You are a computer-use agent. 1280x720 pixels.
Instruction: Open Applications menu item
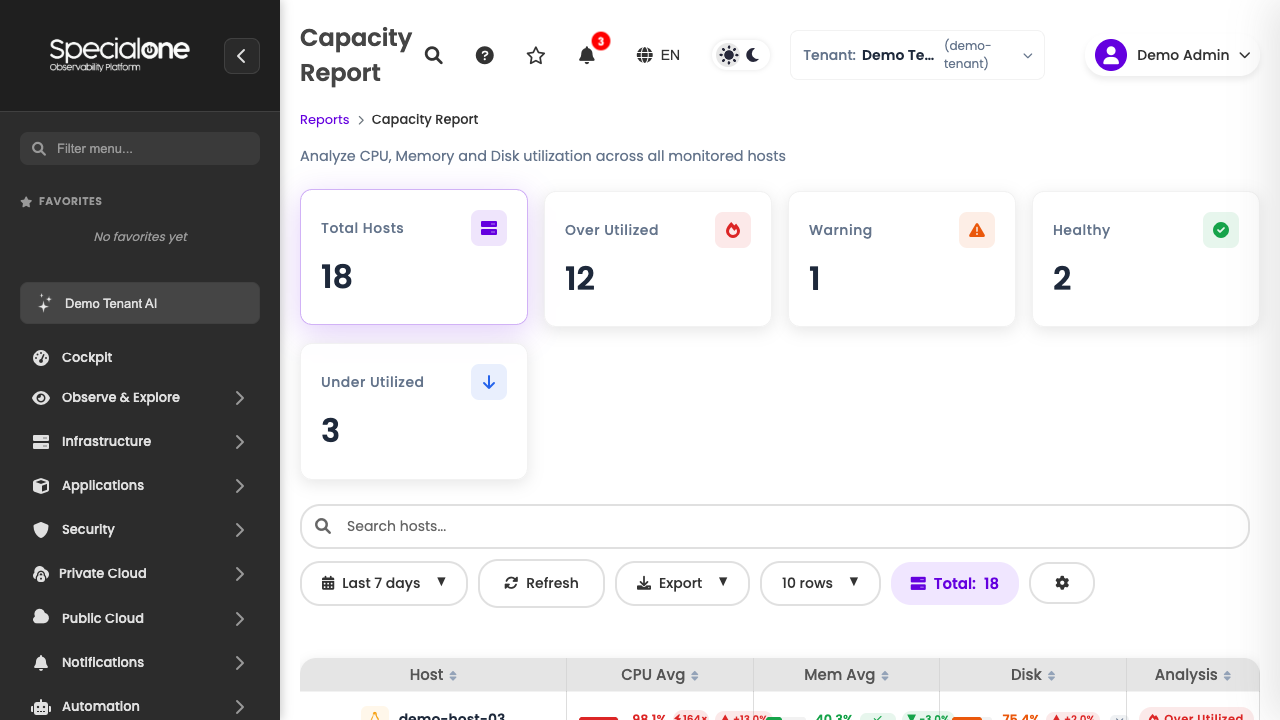point(140,485)
